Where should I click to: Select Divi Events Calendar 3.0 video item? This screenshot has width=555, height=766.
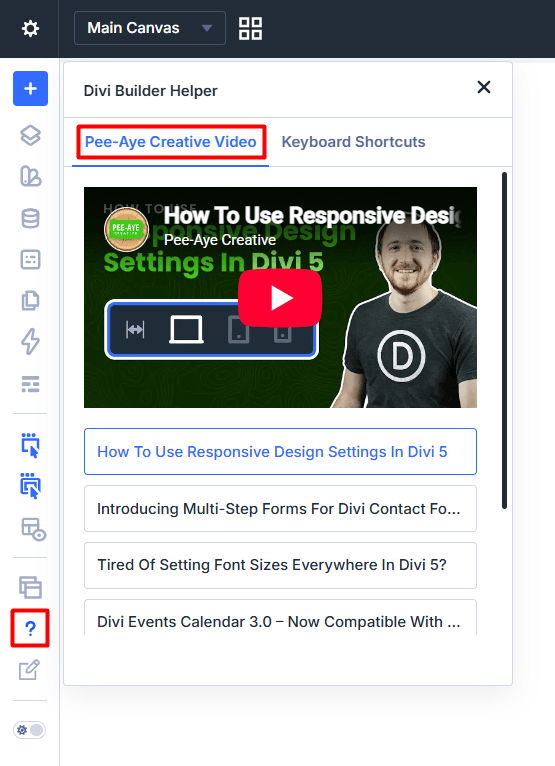coord(280,618)
